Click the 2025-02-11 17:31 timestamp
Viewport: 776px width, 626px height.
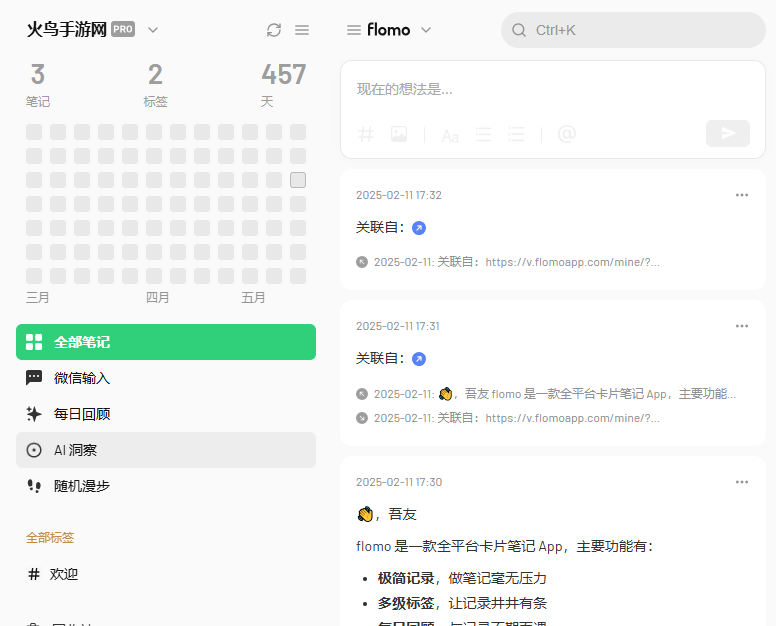pos(398,326)
